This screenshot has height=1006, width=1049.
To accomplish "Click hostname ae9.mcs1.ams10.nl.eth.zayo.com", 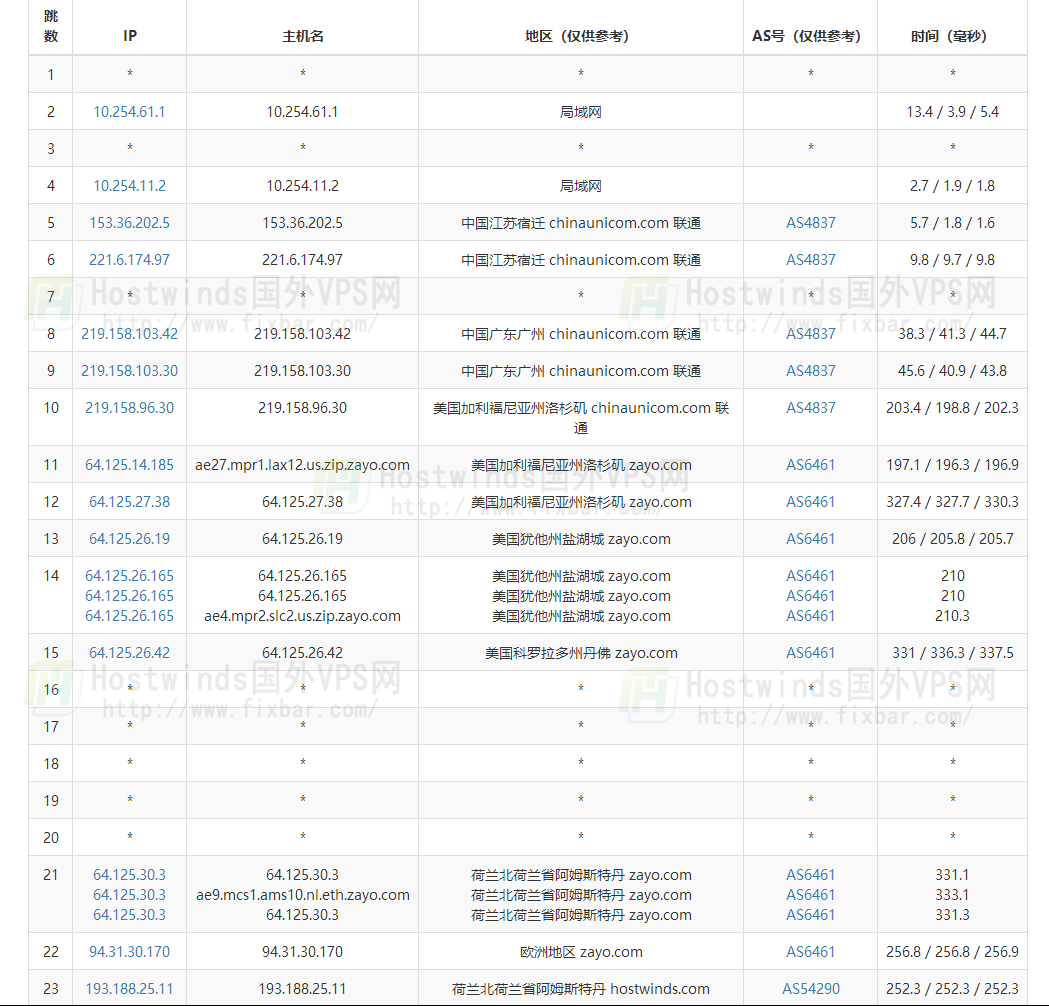I will (302, 895).
